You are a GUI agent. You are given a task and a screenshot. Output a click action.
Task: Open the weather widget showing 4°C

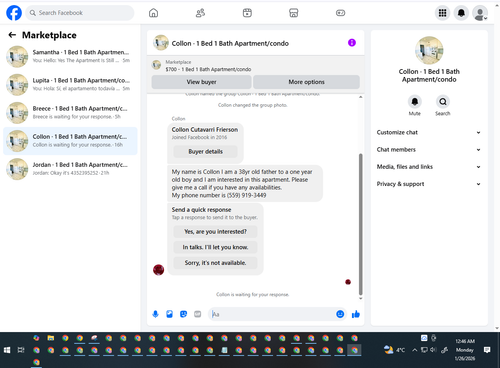(x=394, y=350)
